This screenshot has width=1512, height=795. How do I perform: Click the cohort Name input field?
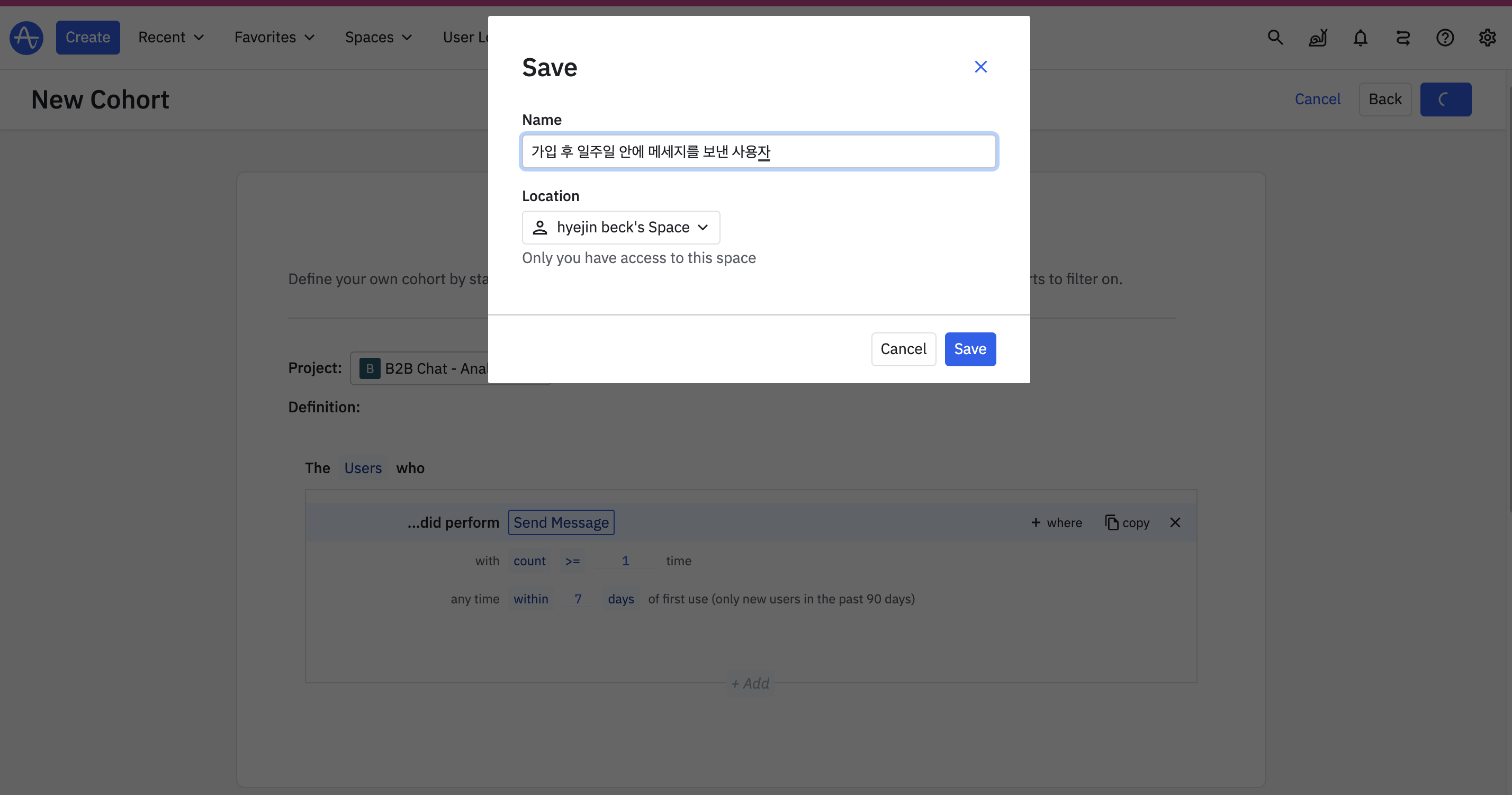[x=758, y=151]
